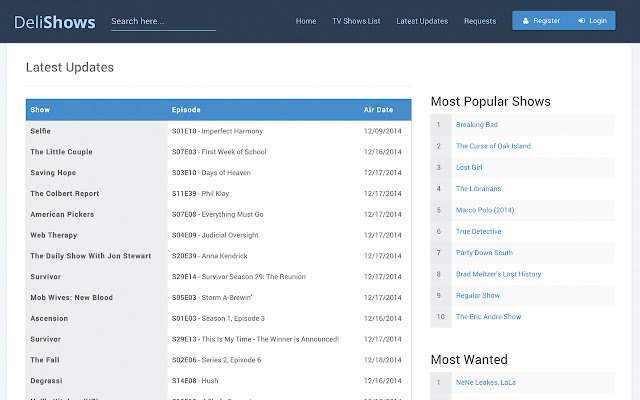Screen dimensions: 640x400
Task: Select episode S01E10 - Imperfect Harmony
Action: click(x=217, y=131)
